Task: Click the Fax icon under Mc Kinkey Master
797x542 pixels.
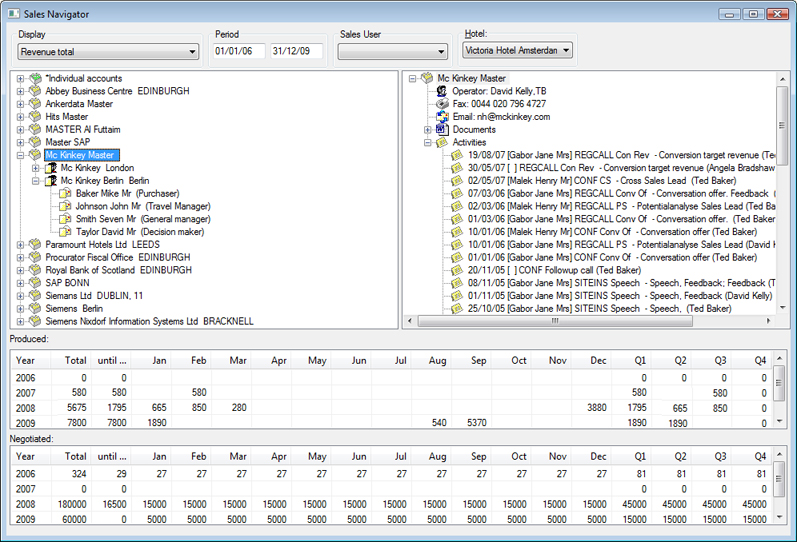Action: tap(442, 104)
